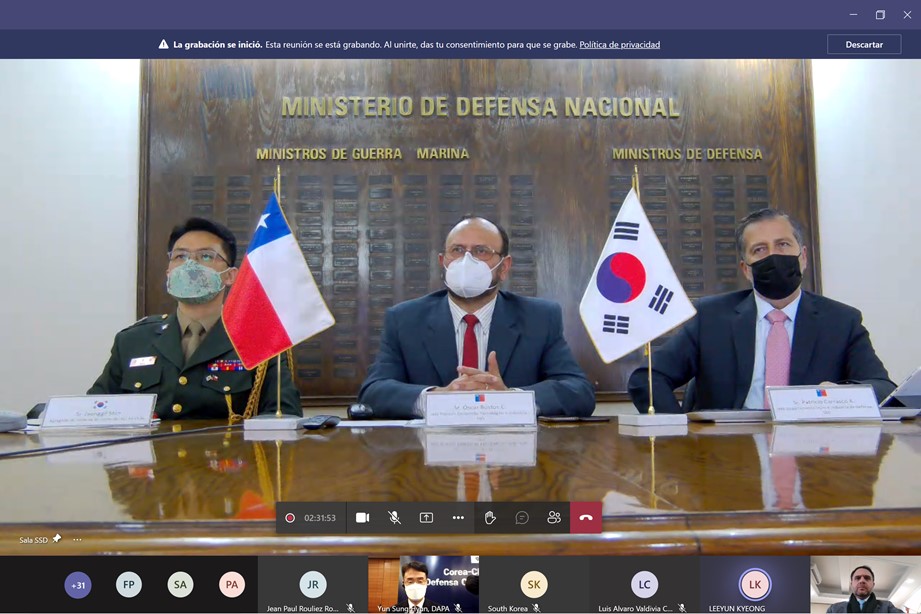Minimize the meeting window

(x=853, y=15)
